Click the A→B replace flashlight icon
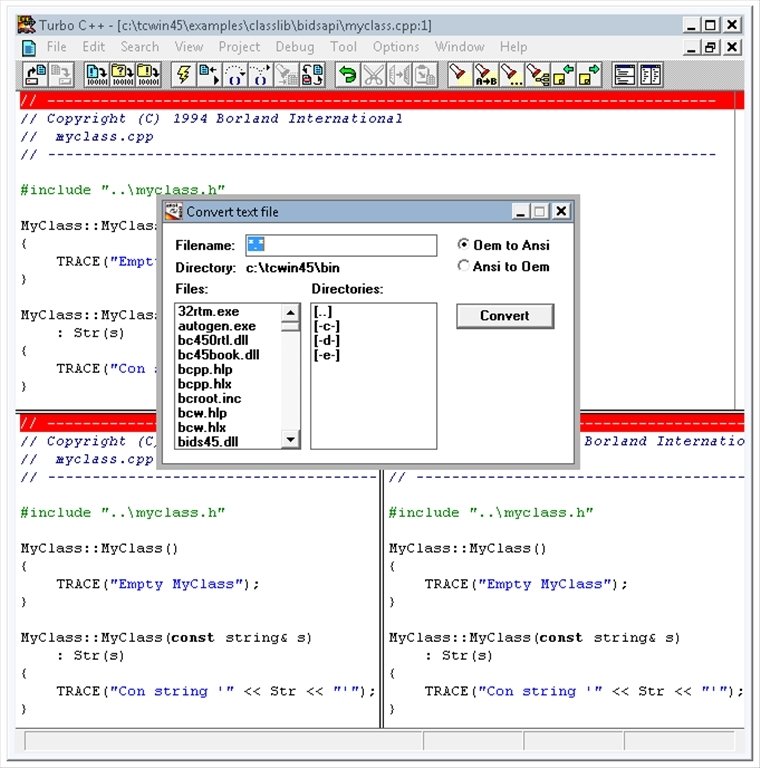760x768 pixels. click(486, 75)
